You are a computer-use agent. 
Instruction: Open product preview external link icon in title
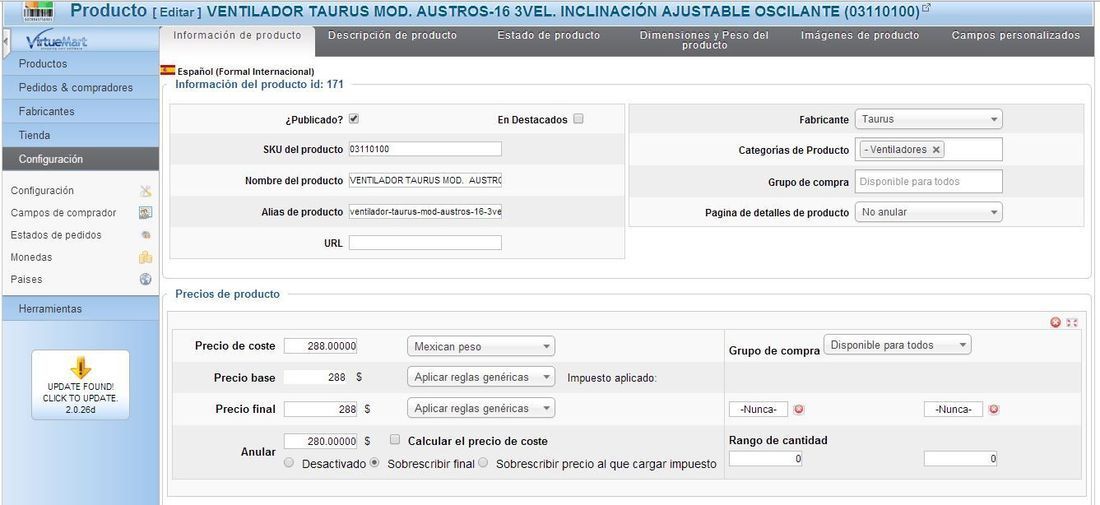click(927, 8)
